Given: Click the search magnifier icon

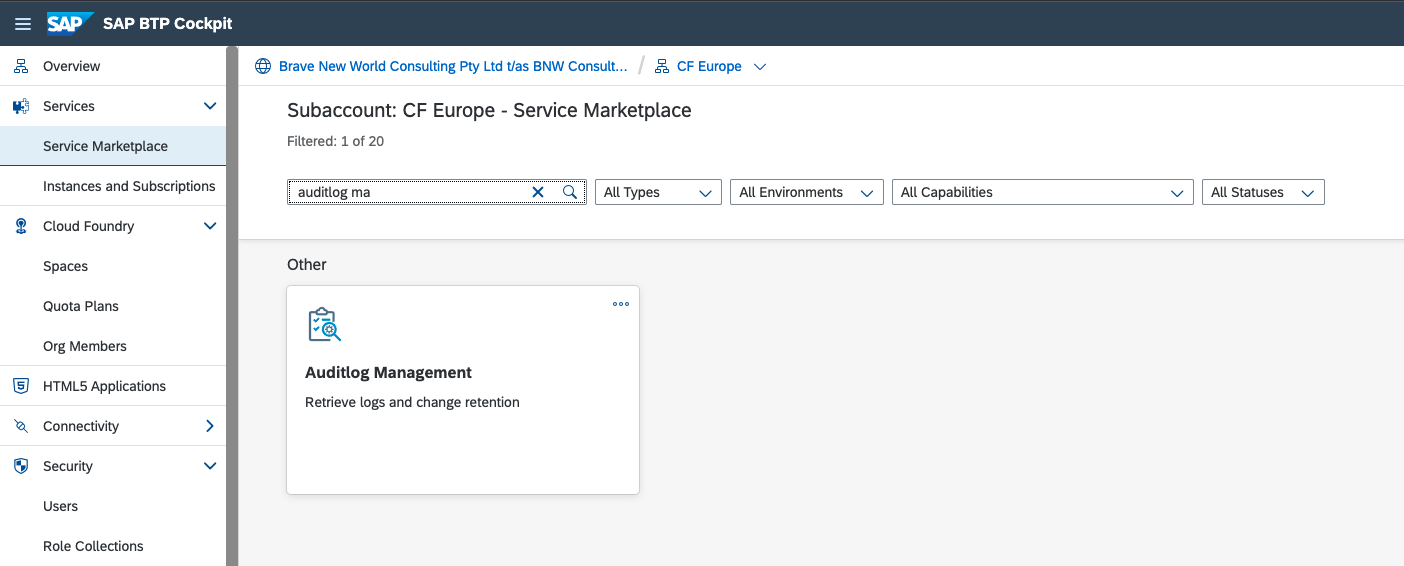Looking at the screenshot, I should coord(570,192).
